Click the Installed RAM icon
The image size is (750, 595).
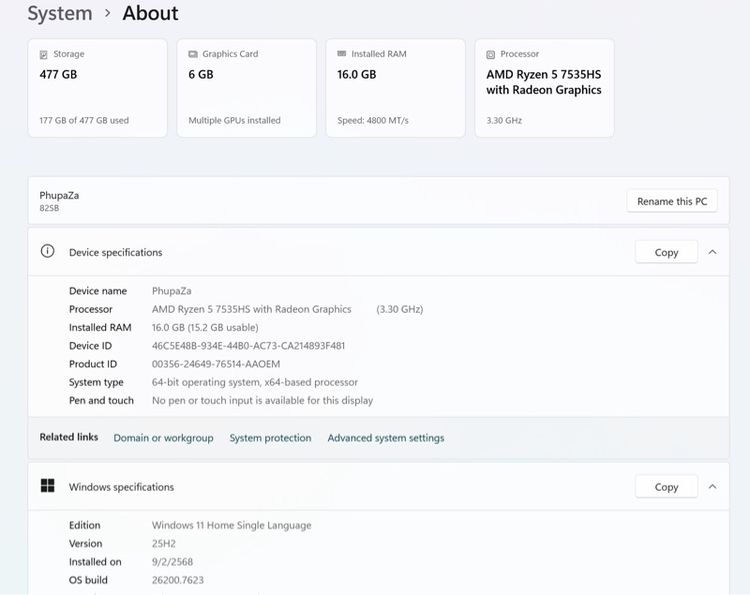[341, 54]
